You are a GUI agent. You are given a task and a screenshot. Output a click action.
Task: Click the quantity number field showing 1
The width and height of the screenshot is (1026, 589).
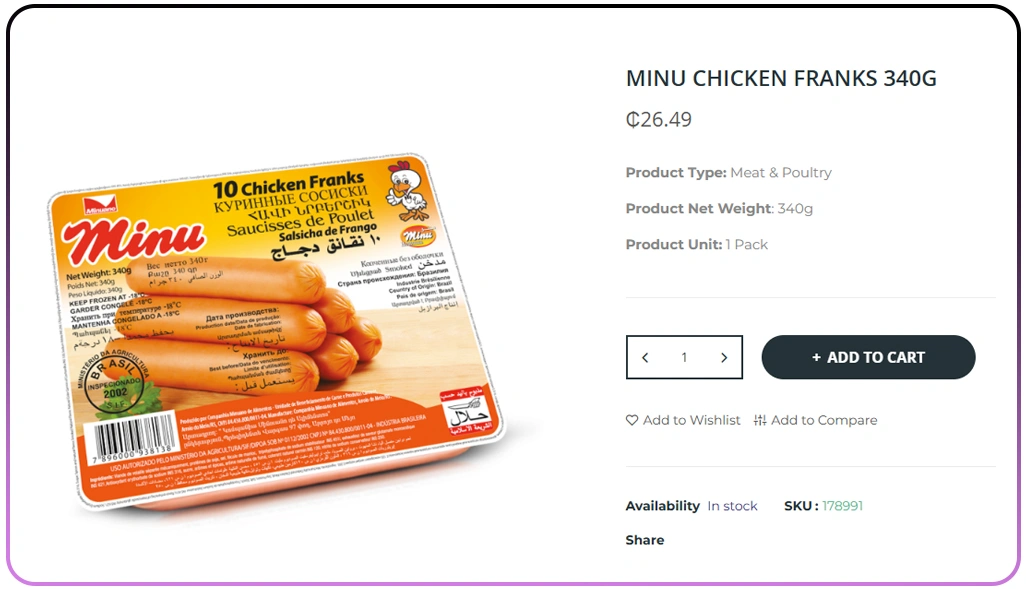[x=684, y=357]
